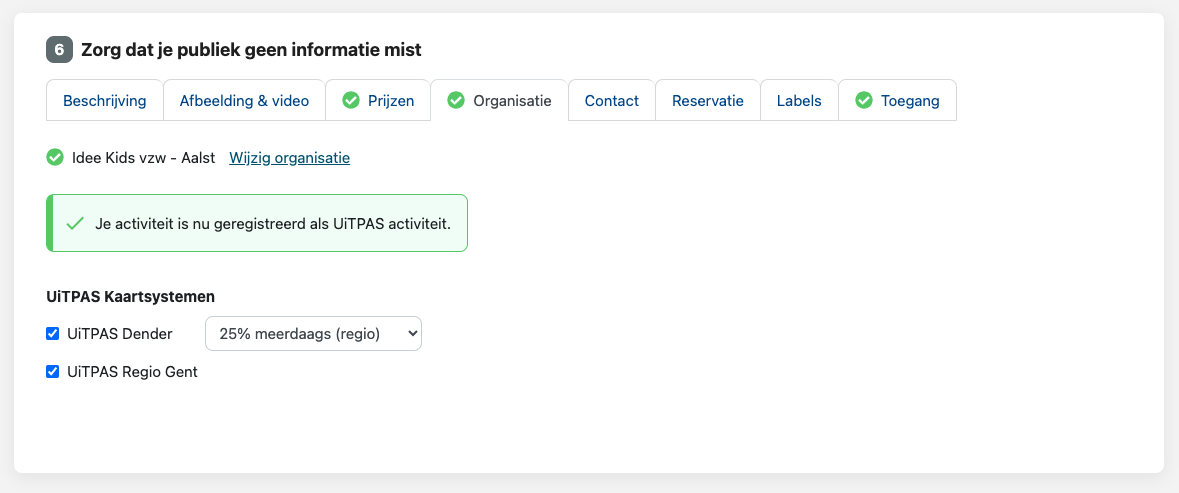Image resolution: width=1179 pixels, height=493 pixels.
Task: Open the Labels tab
Action: 799,100
